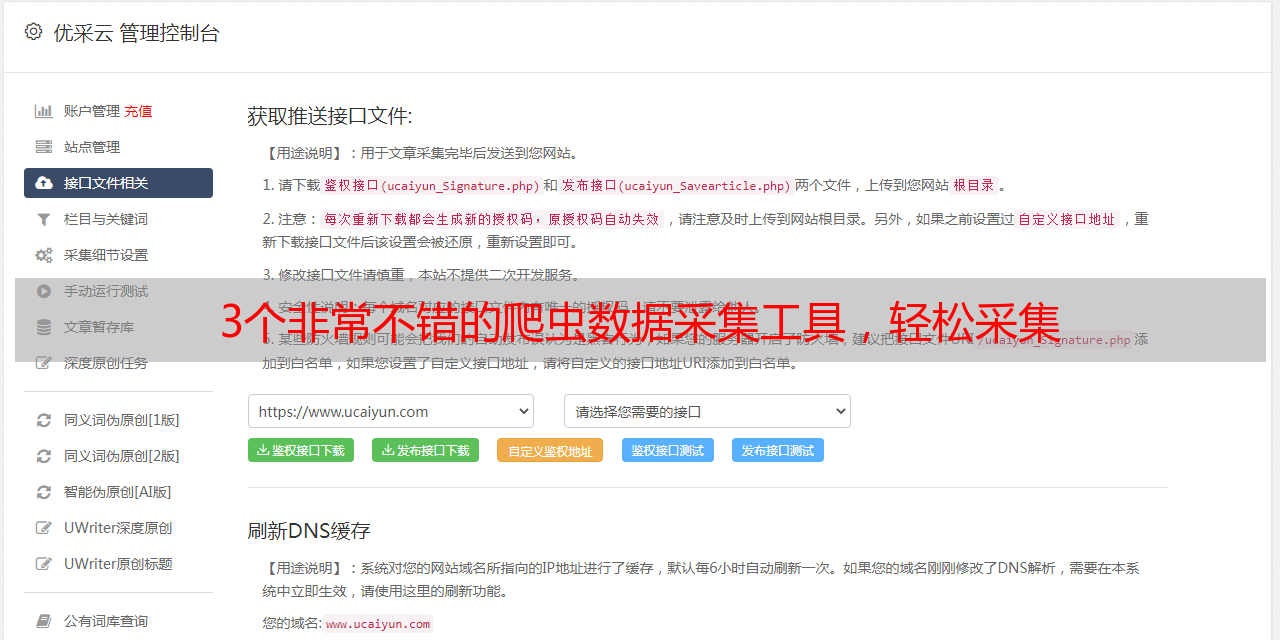The height and width of the screenshot is (640, 1280).
Task: Click the 优采云 管理控制台 title
Action: [136, 33]
